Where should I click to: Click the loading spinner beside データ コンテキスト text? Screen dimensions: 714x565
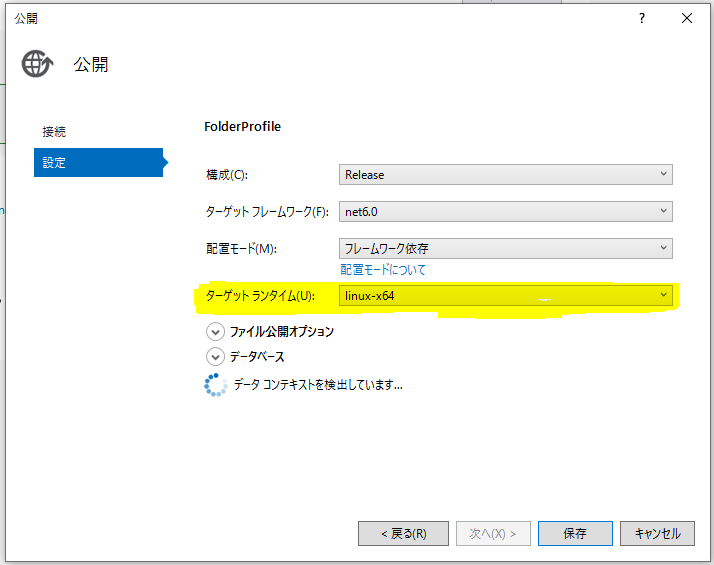[x=215, y=384]
